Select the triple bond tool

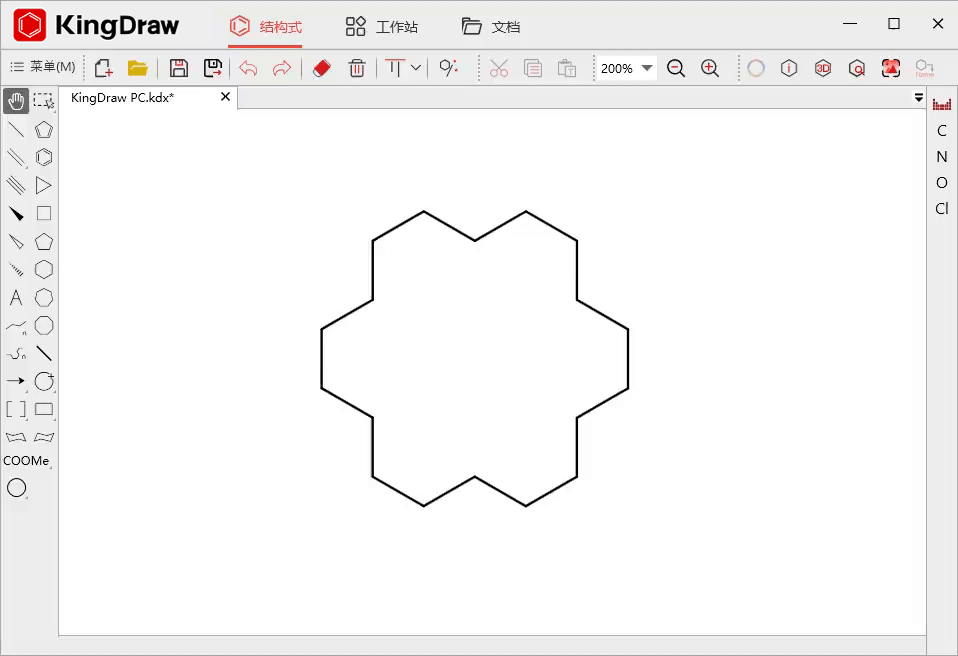click(x=16, y=185)
